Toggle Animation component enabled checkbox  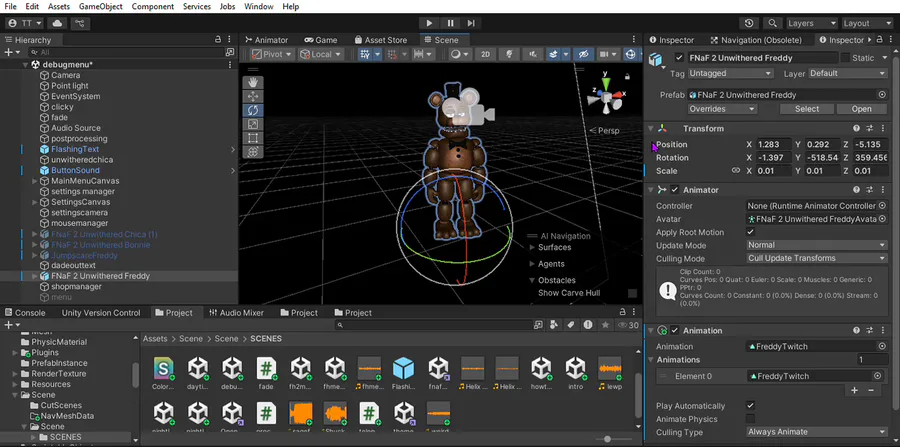pyautogui.click(x=675, y=331)
